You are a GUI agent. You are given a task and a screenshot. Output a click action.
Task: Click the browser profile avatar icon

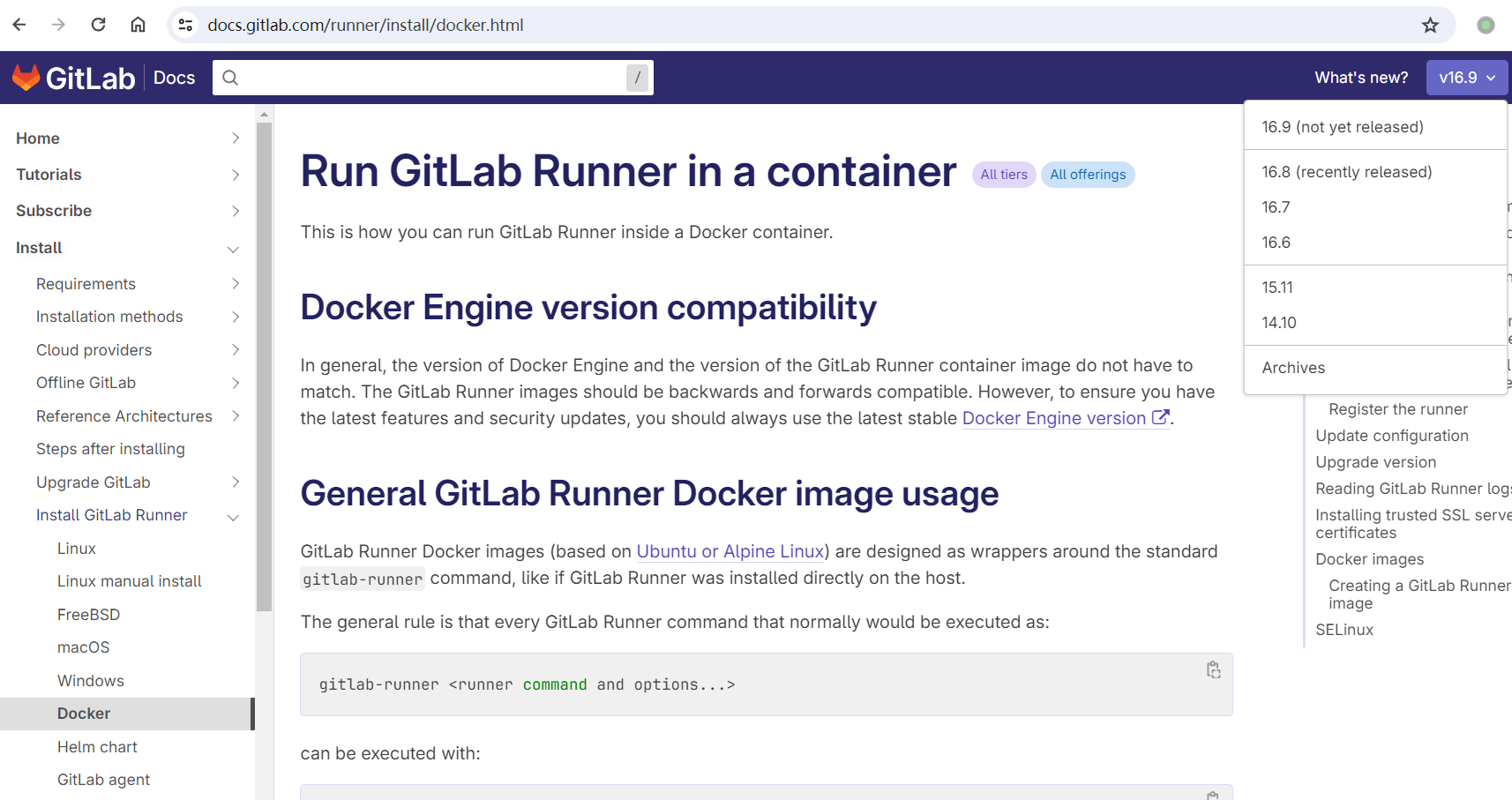1486,26
